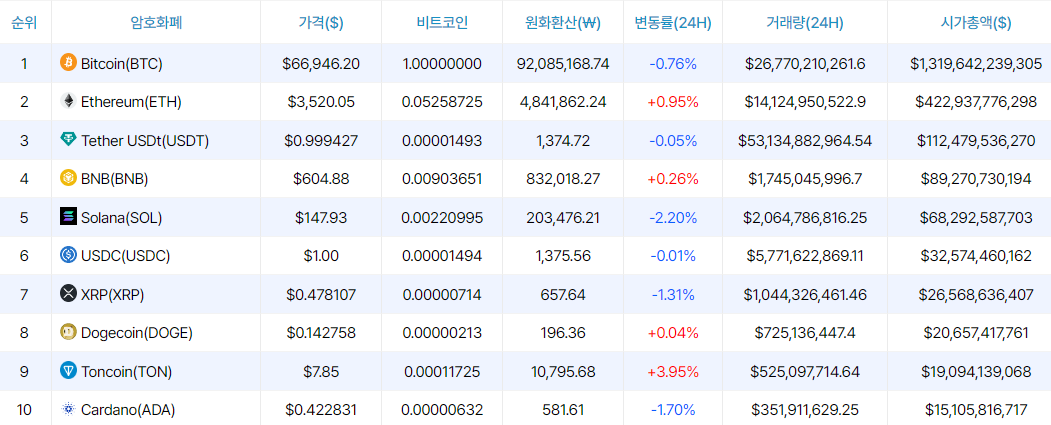Open the Tether USDt(USDT) name link
1051x425 pixels.
145,141
